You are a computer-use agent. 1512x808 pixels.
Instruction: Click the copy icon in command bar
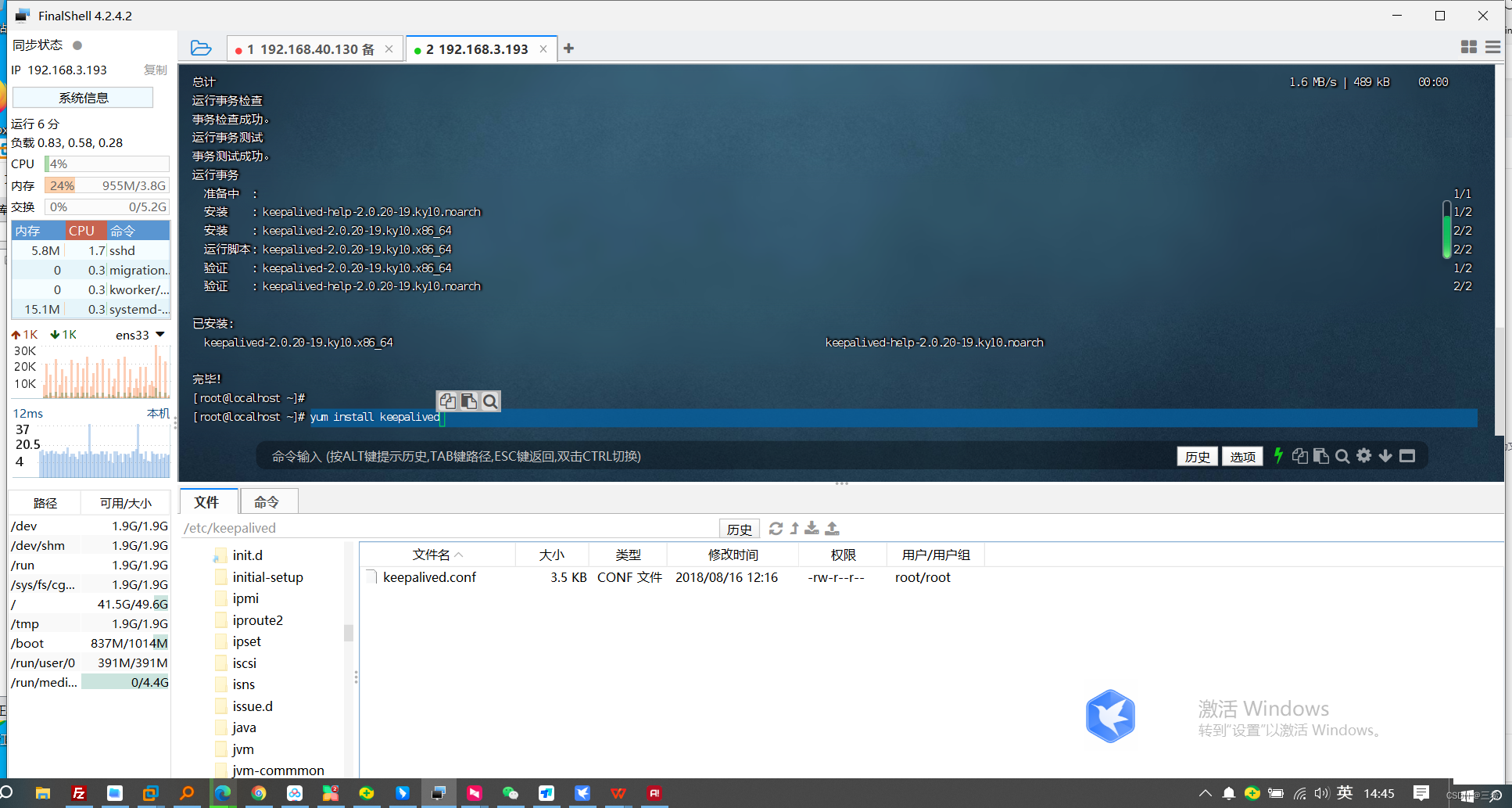coord(1299,456)
